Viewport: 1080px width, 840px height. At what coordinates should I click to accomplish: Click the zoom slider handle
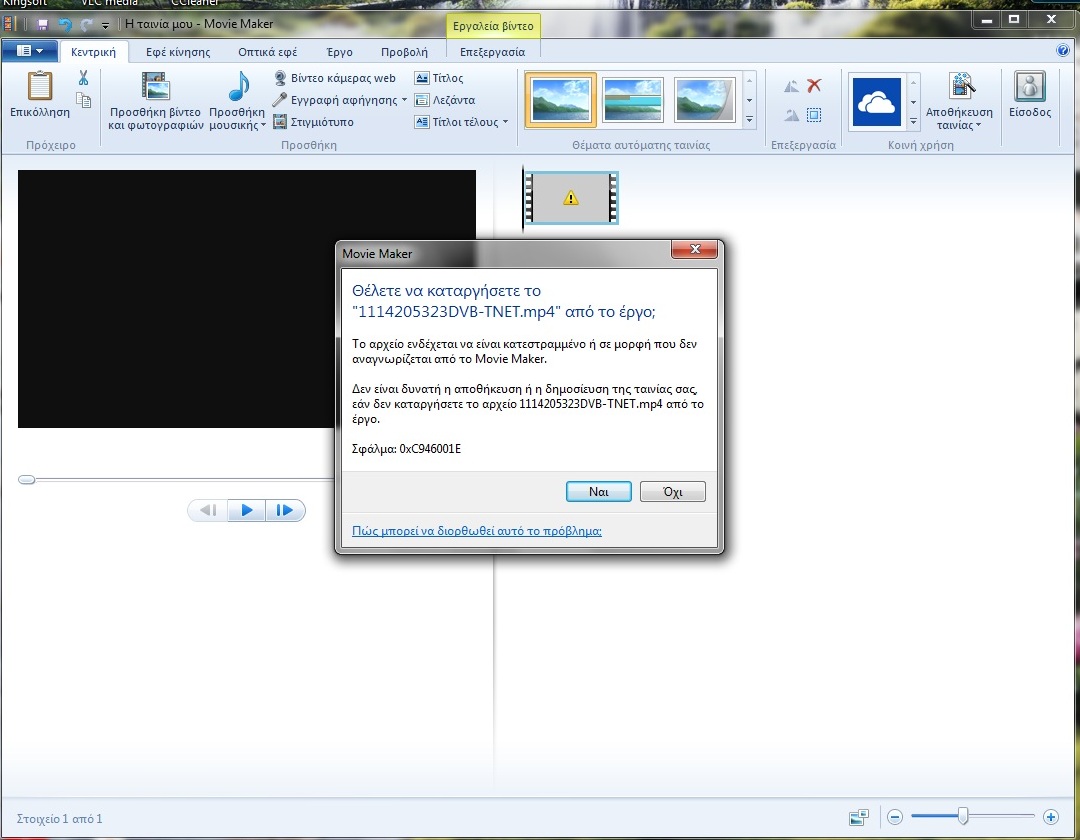[963, 817]
